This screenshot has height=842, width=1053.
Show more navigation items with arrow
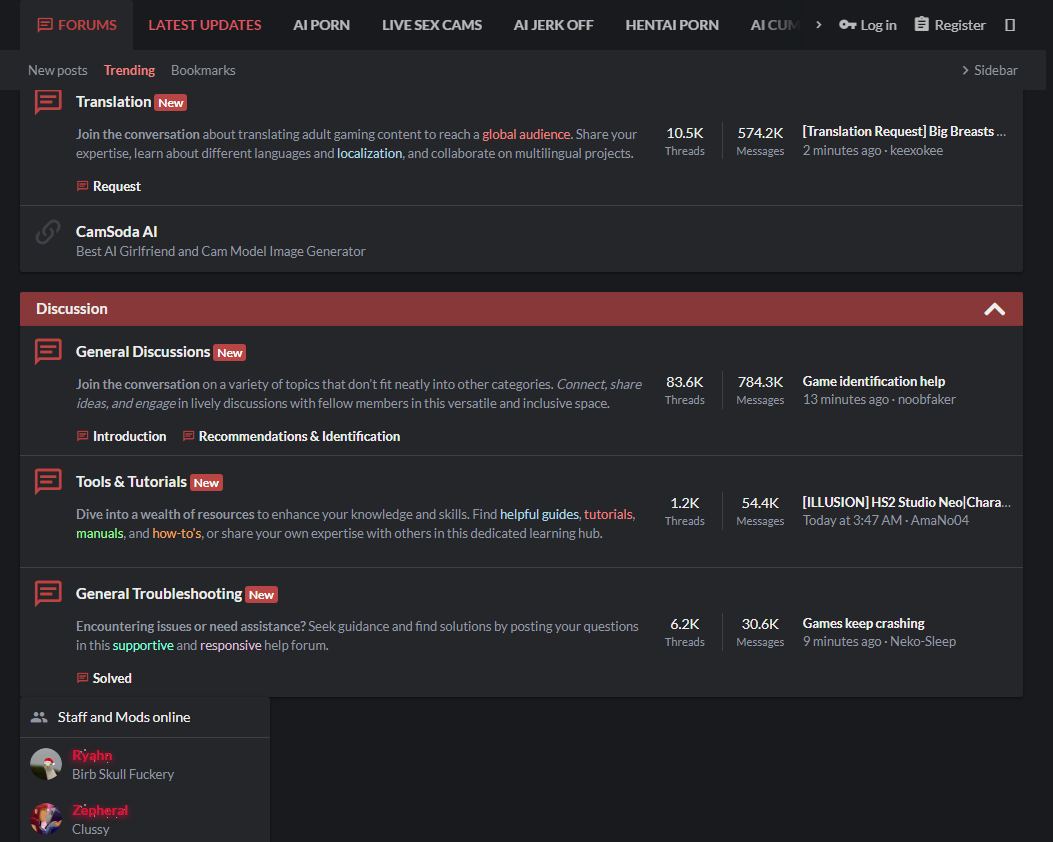coord(818,25)
